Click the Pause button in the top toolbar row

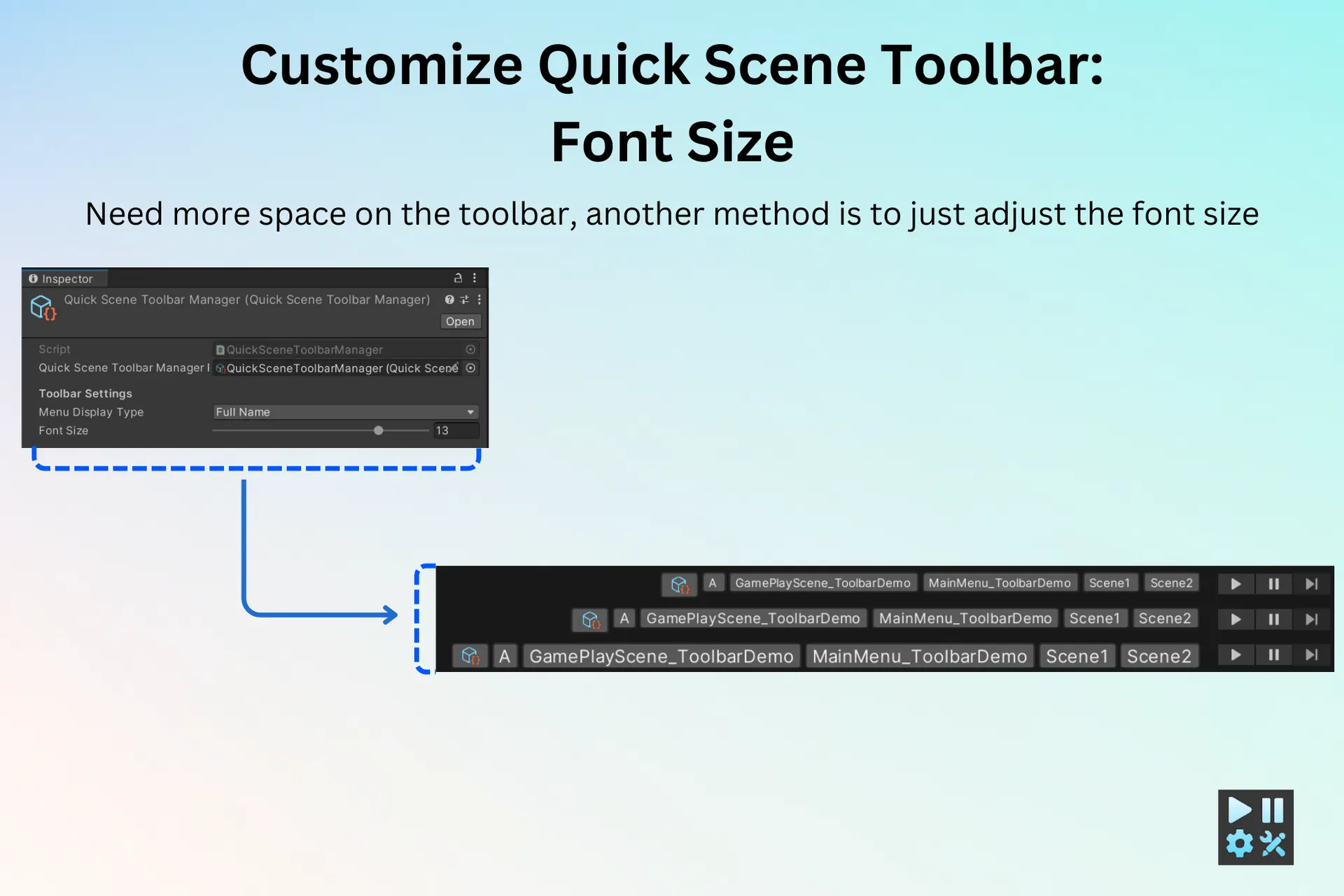[x=1274, y=584]
